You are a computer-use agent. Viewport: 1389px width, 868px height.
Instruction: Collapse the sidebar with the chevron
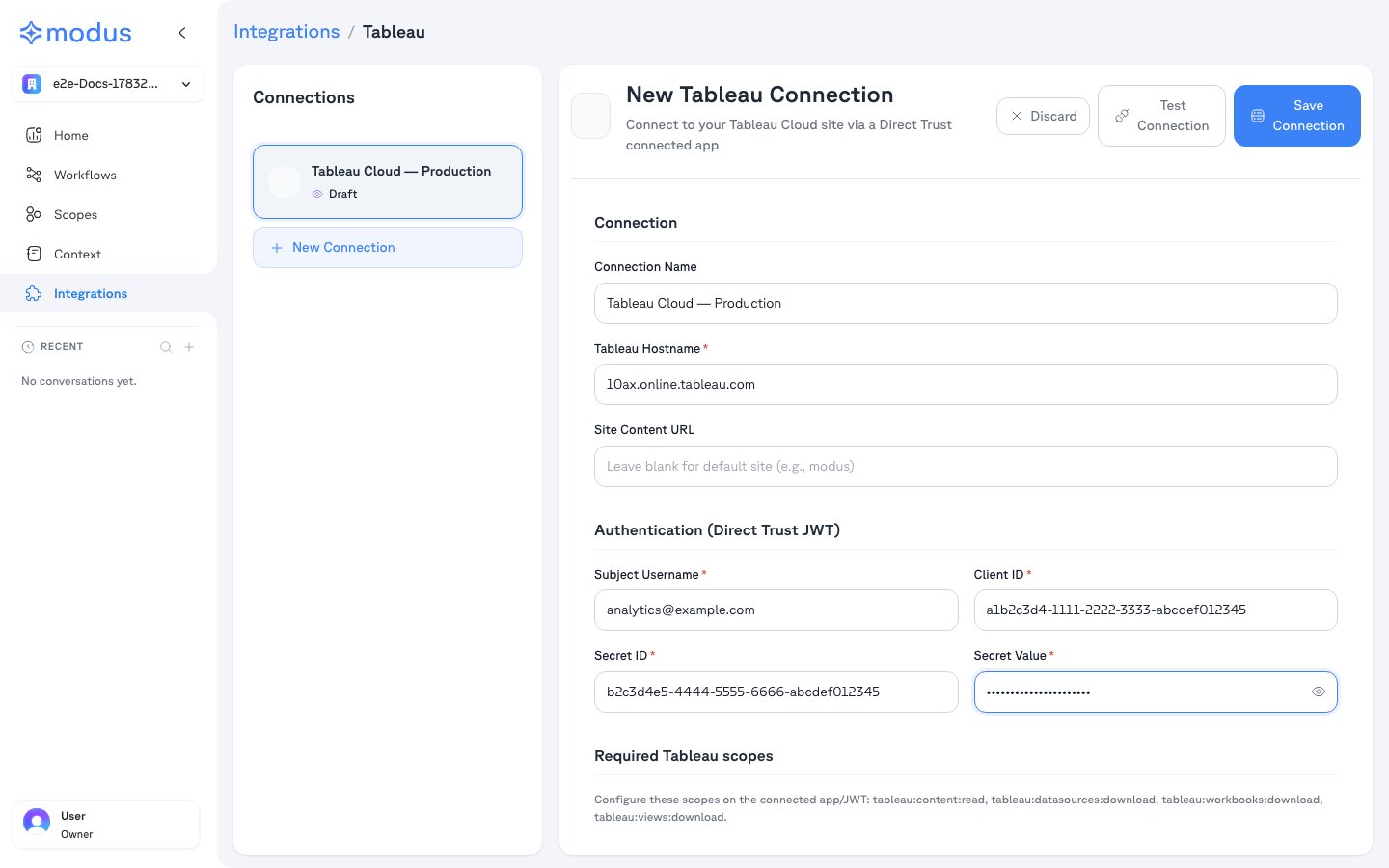(x=182, y=33)
